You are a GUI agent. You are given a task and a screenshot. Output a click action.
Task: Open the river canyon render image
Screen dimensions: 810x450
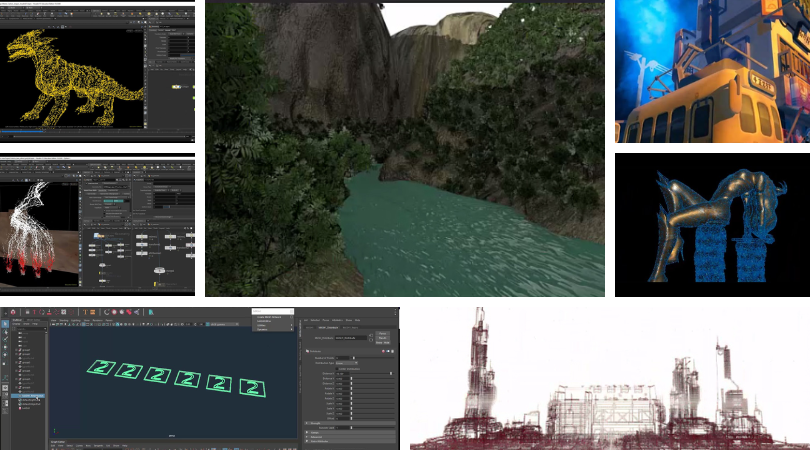point(405,148)
